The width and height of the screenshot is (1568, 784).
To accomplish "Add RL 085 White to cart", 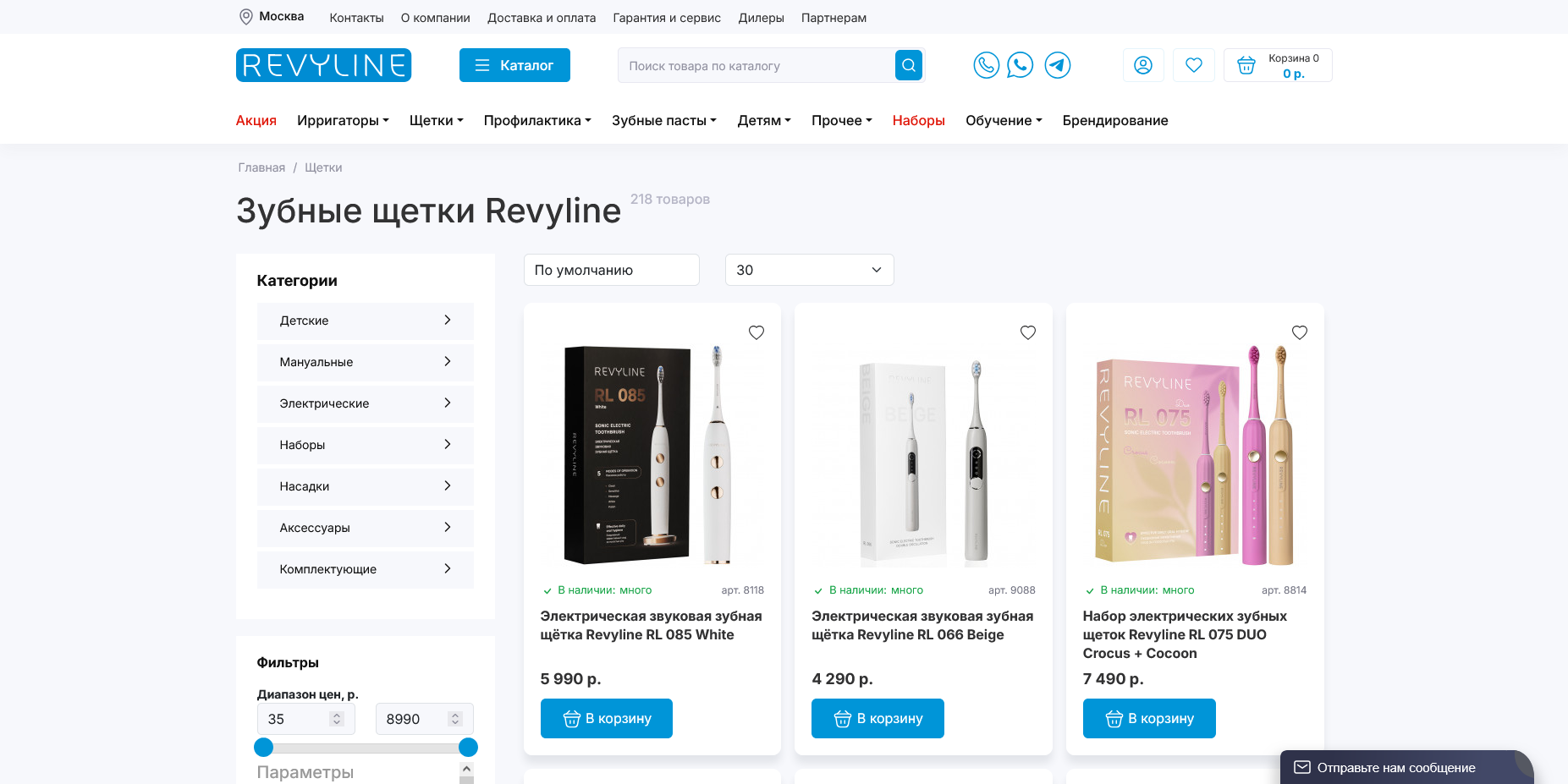I will click(x=607, y=718).
